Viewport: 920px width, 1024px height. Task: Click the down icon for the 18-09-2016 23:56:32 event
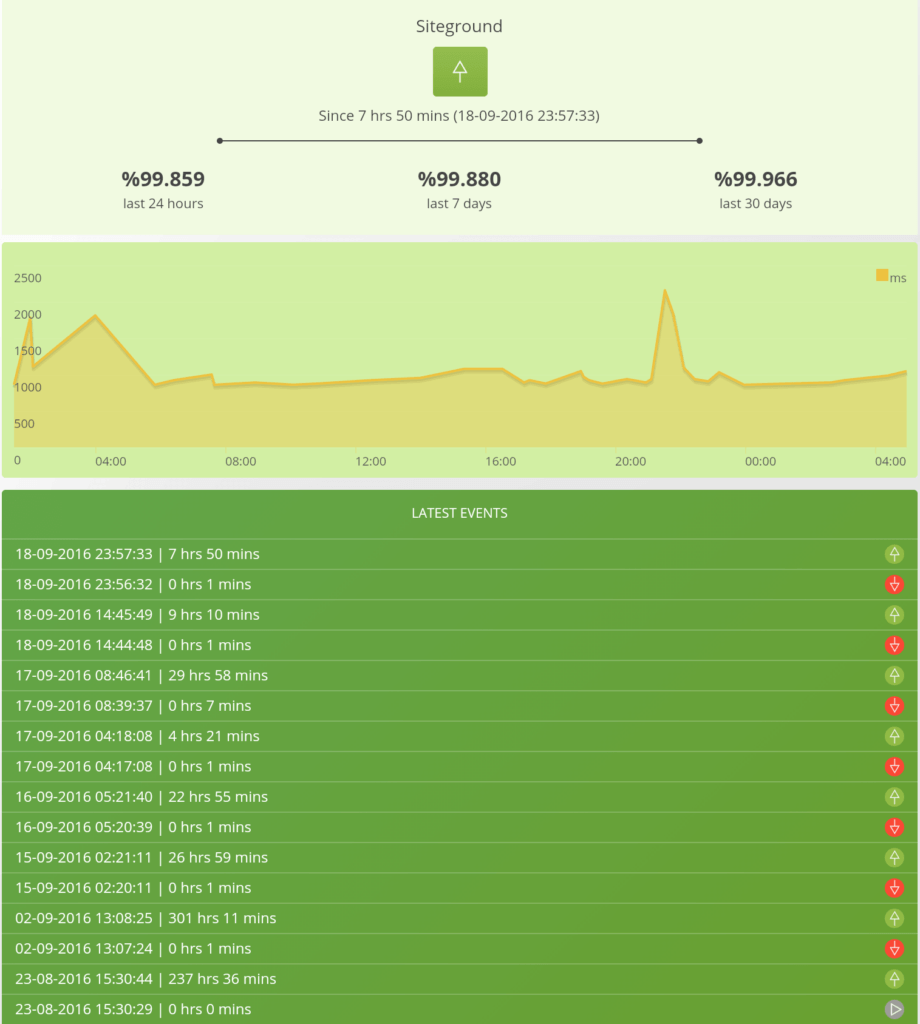pyautogui.click(x=895, y=584)
